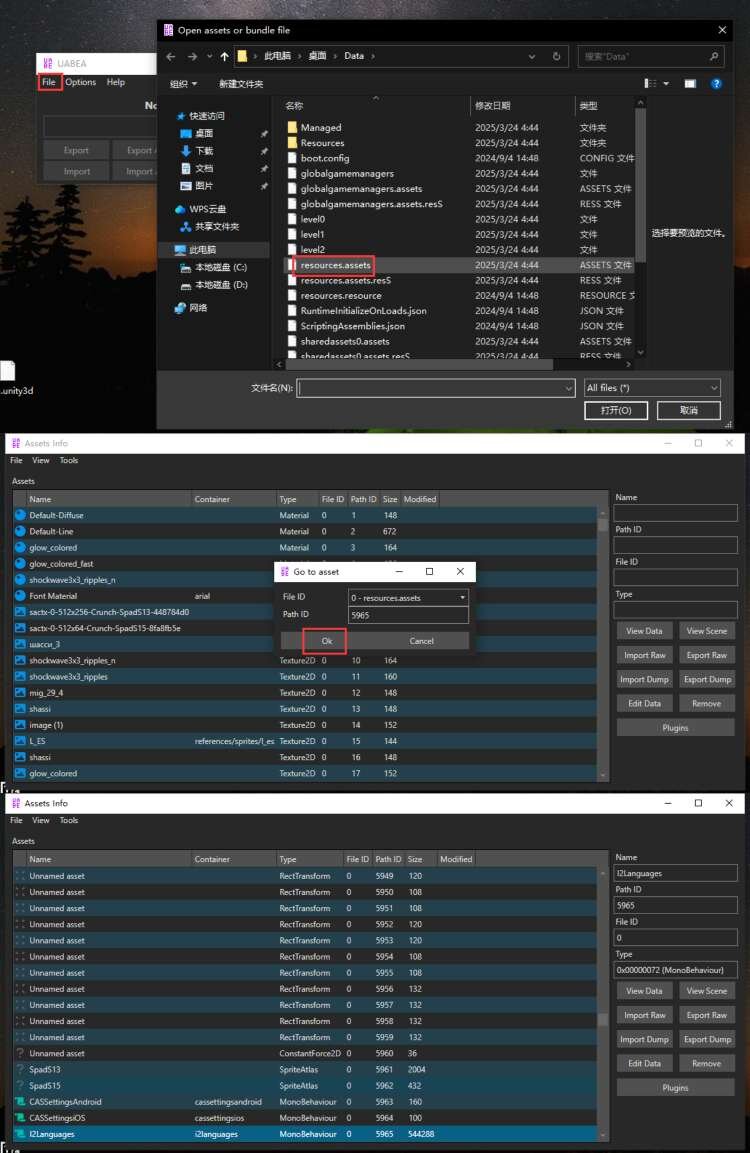Click the forward arrow in the Open dialog

[x=192, y=57]
